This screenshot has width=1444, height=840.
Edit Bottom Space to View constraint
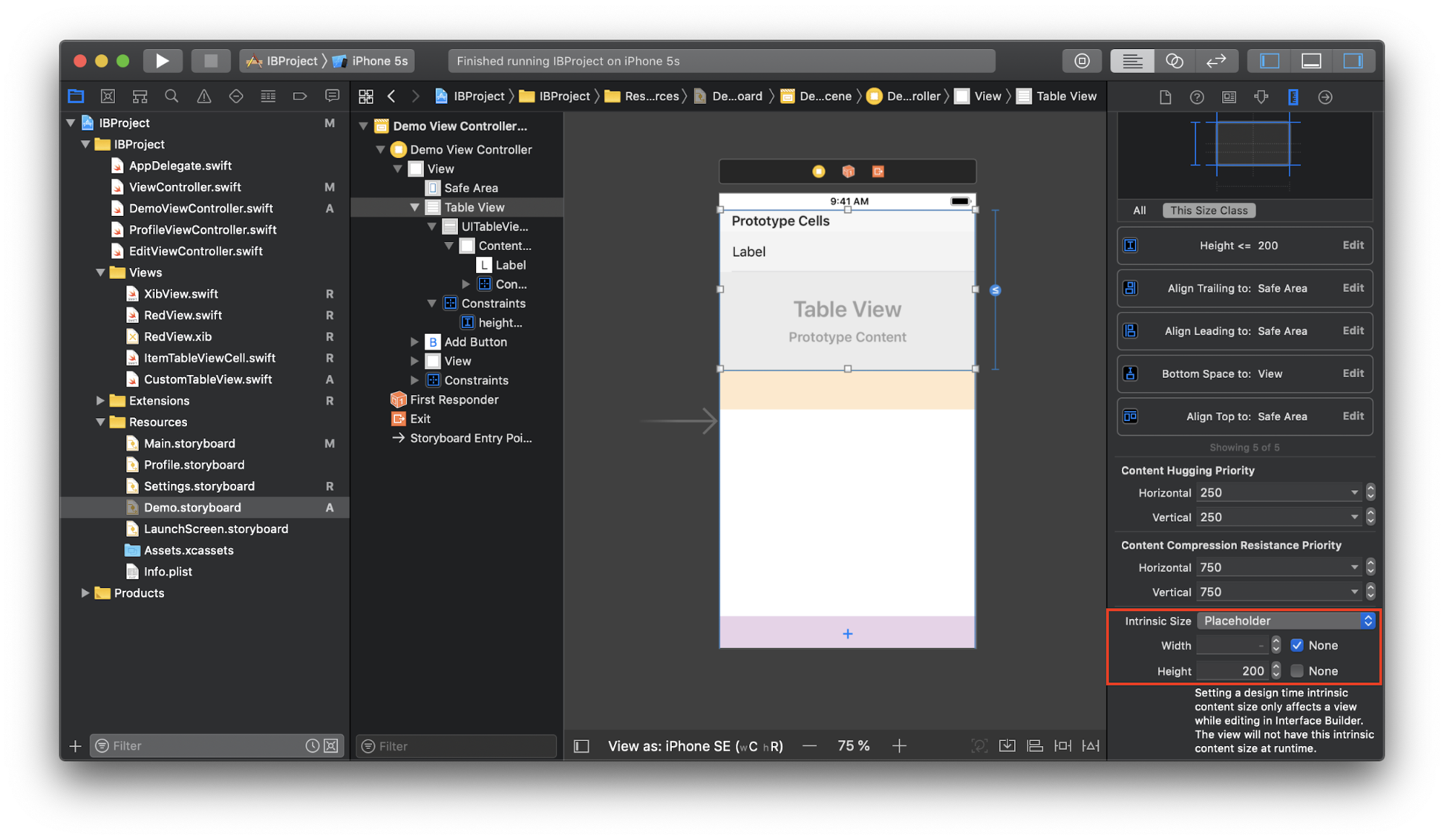(1353, 373)
